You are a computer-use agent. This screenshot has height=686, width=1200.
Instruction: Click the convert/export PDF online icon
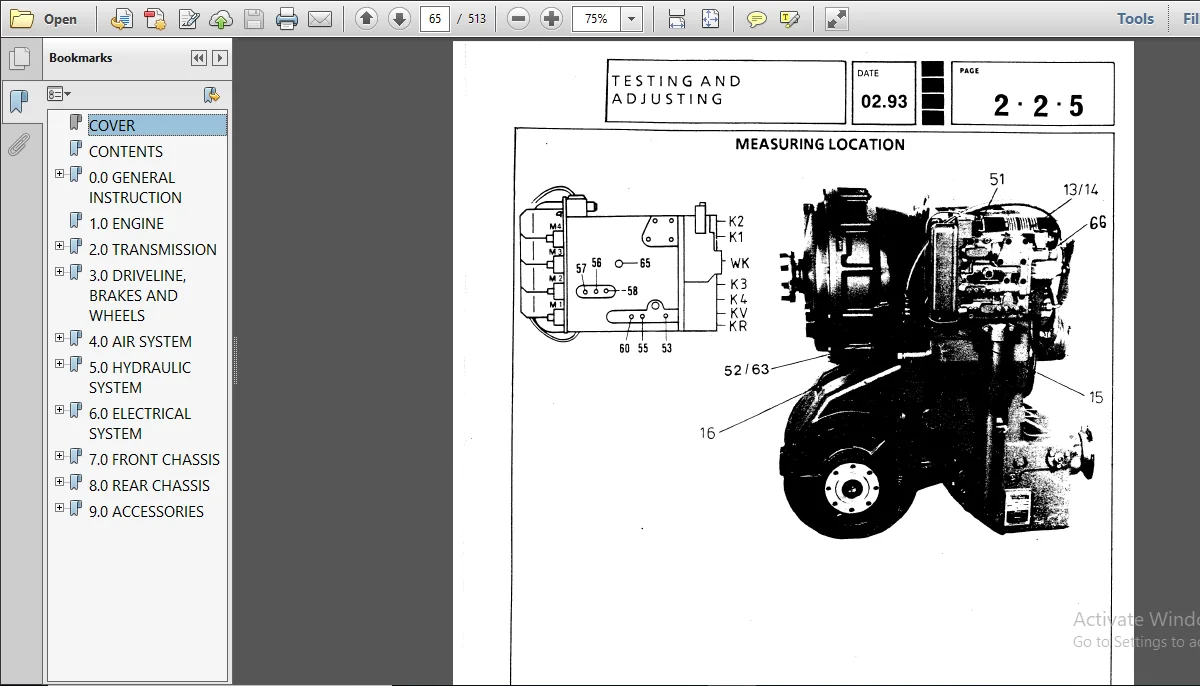click(122, 18)
